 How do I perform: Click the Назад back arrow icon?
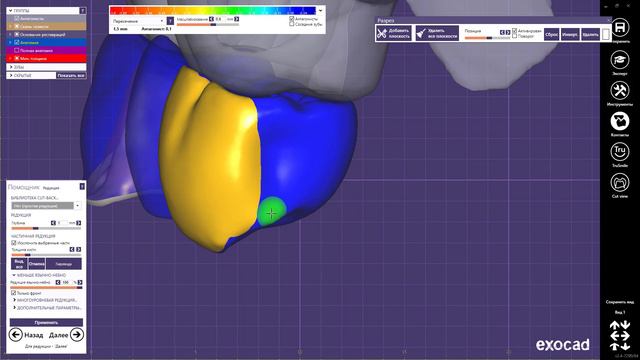tap(16, 335)
